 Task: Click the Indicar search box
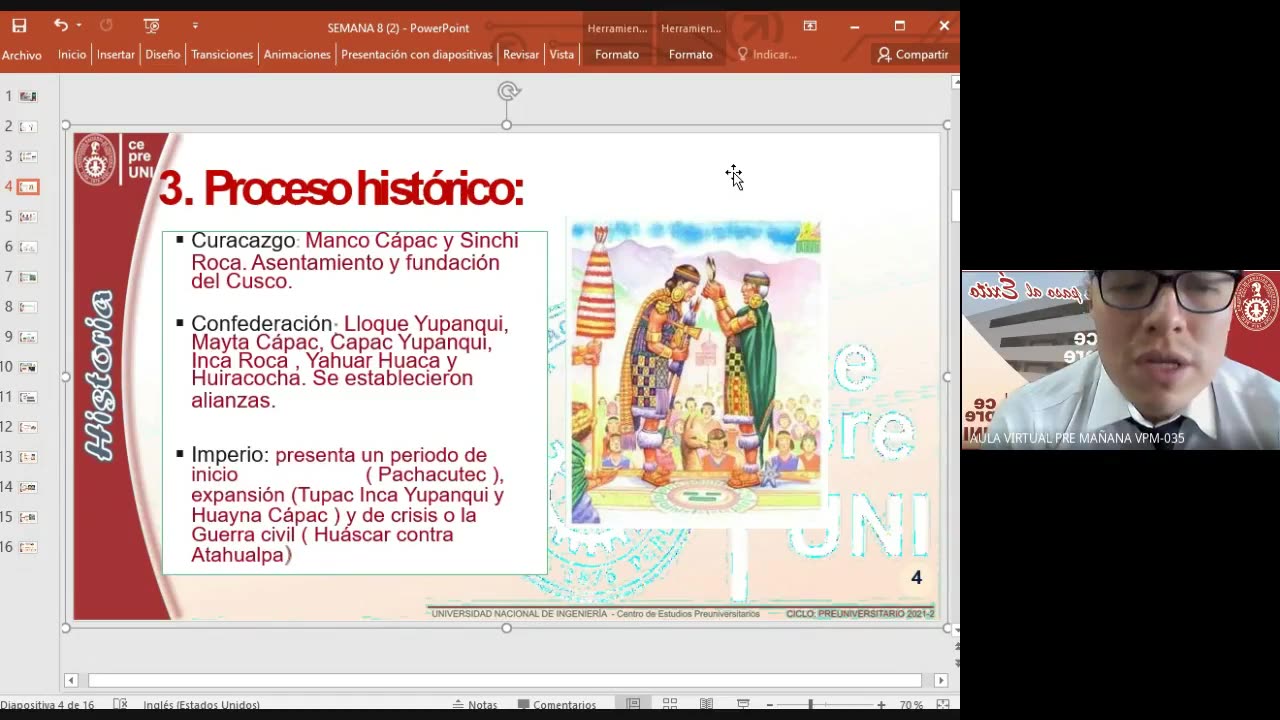pyautogui.click(x=768, y=55)
